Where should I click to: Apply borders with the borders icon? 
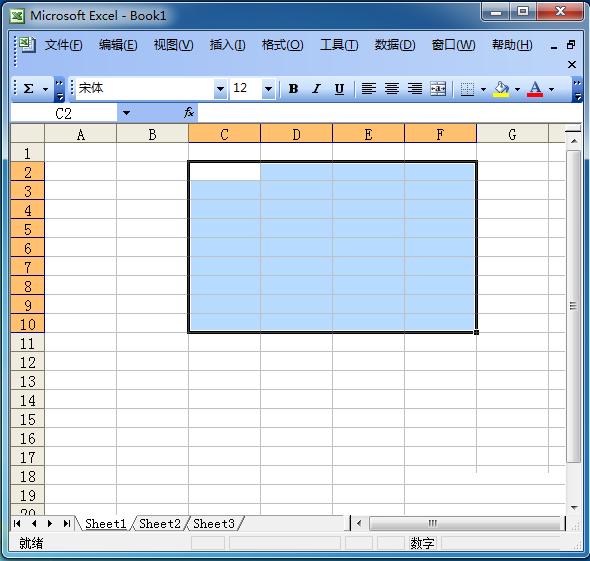(467, 89)
